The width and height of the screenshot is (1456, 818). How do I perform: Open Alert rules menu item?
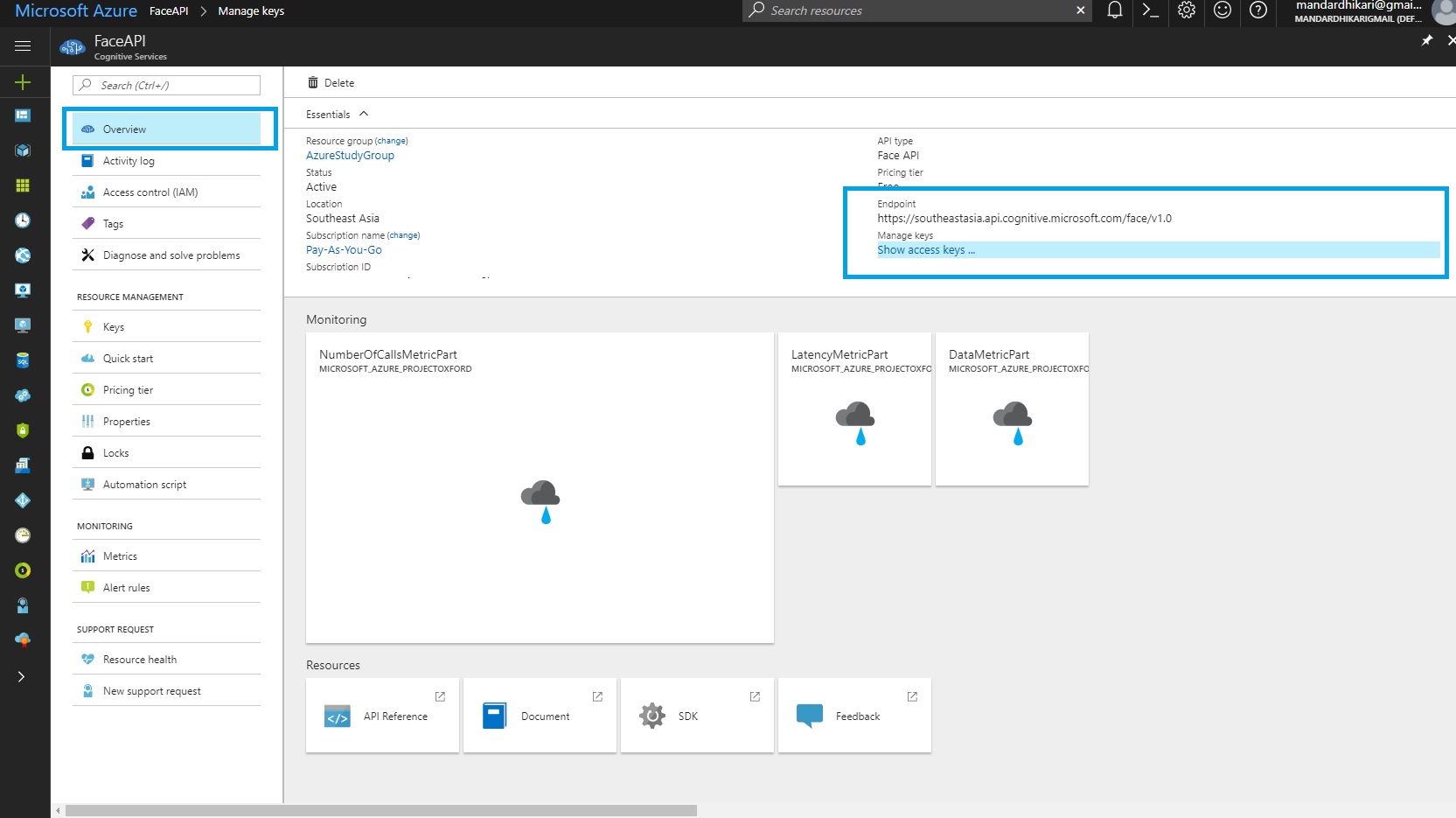coord(166,588)
